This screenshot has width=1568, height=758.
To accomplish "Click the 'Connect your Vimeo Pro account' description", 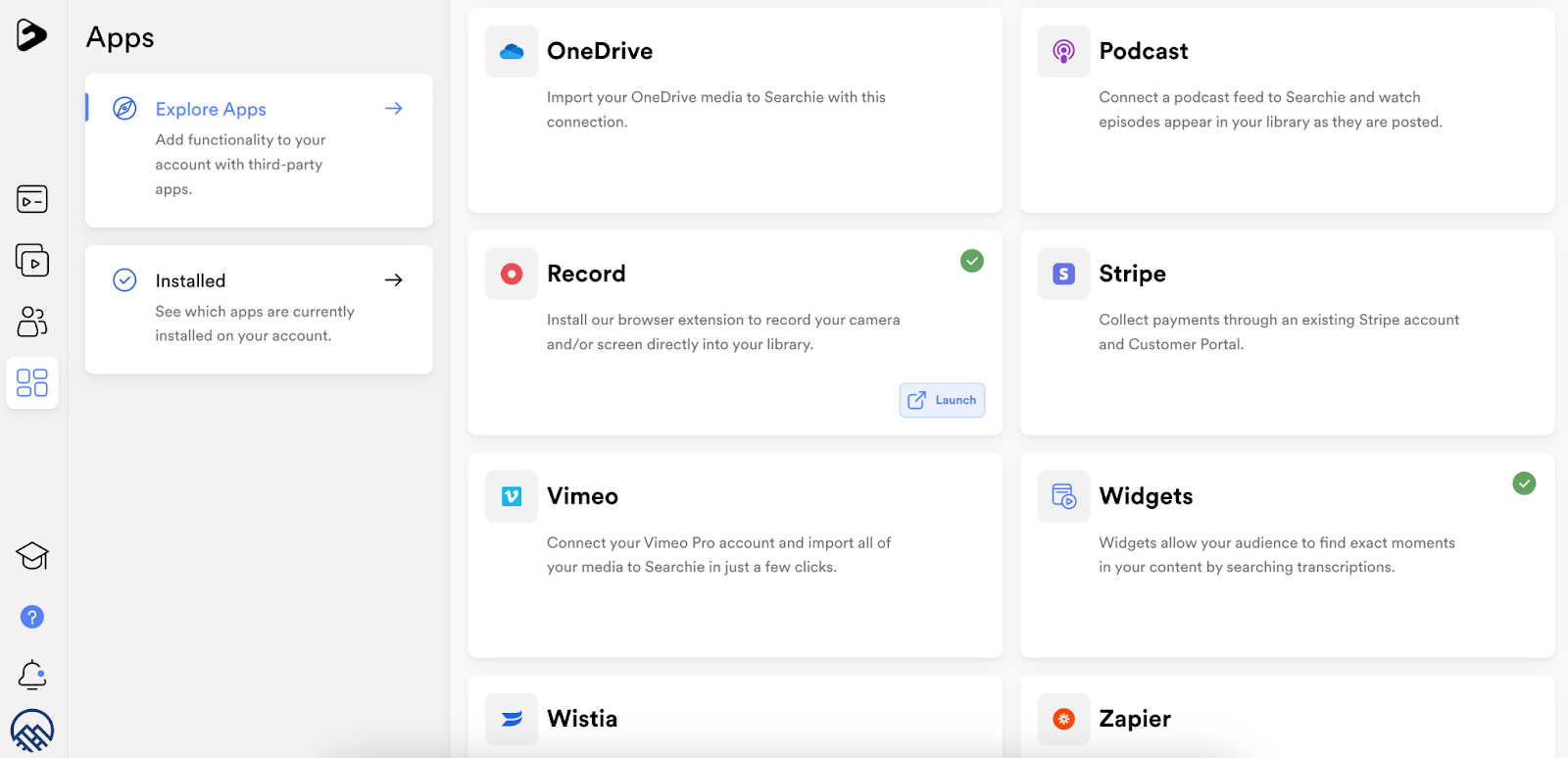I will pos(718,555).
